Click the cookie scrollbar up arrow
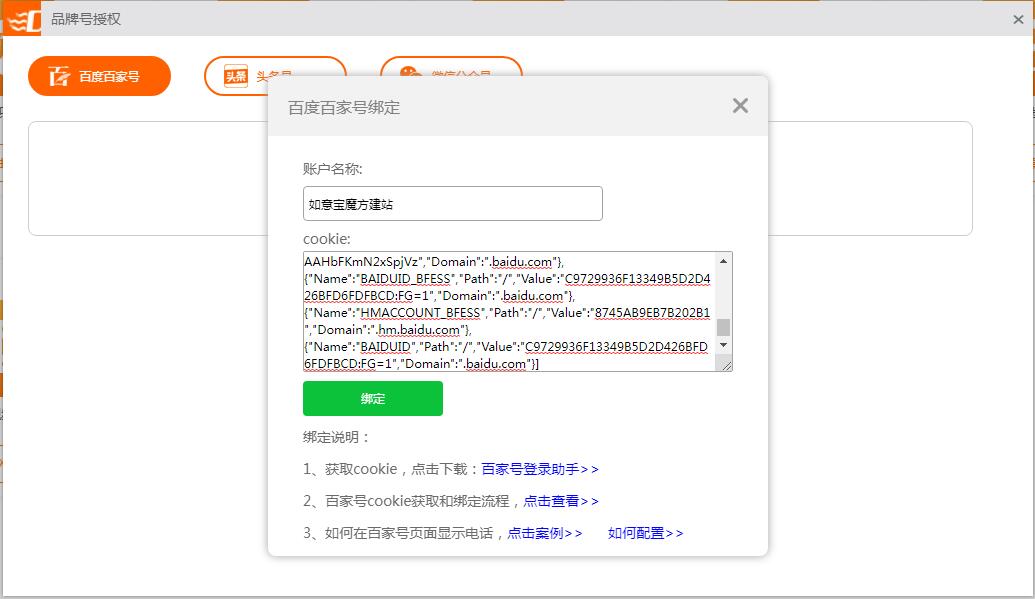Viewport: 1035px width, 599px height. (x=723, y=262)
